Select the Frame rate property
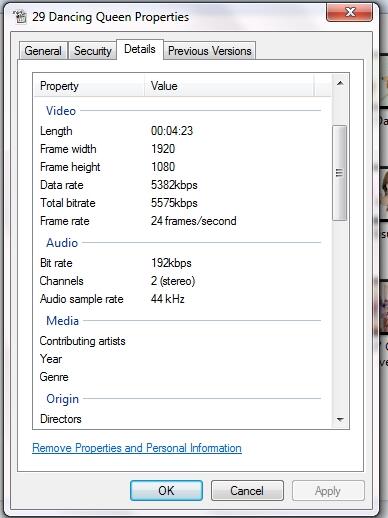Screen dimensions: 388x518 pyautogui.click(x=65, y=221)
